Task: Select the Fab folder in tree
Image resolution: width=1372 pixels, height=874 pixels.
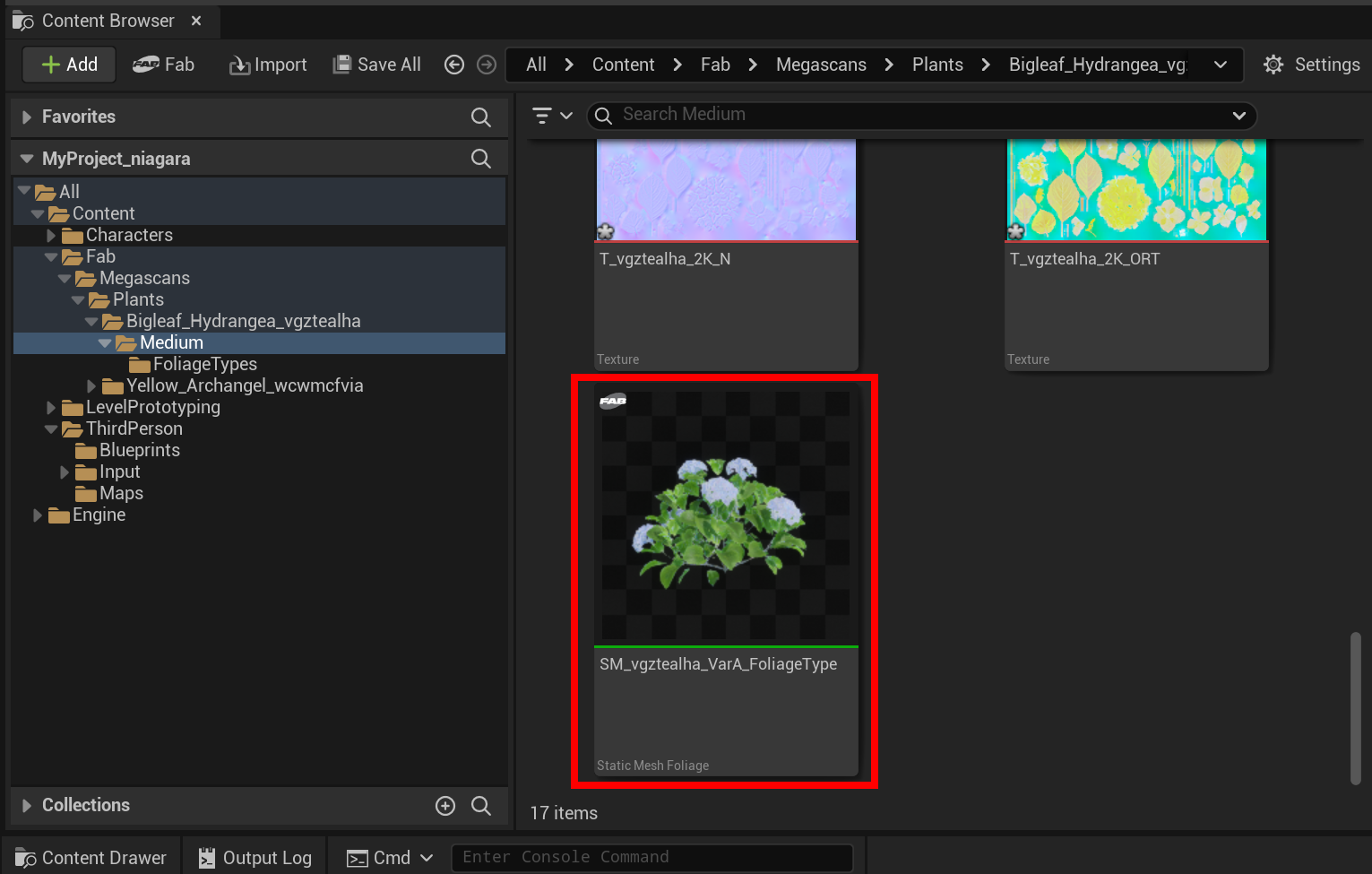Action: tap(100, 256)
